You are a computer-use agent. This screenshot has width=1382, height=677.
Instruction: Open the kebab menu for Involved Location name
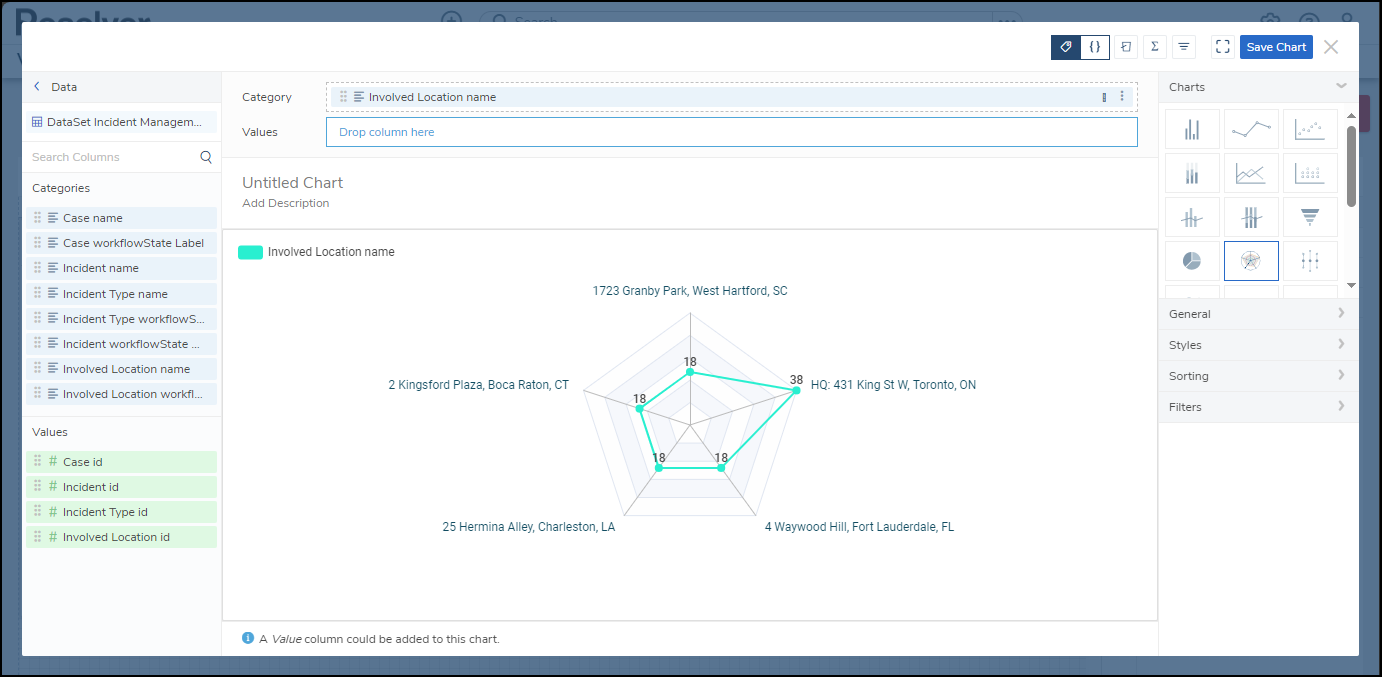[1122, 97]
